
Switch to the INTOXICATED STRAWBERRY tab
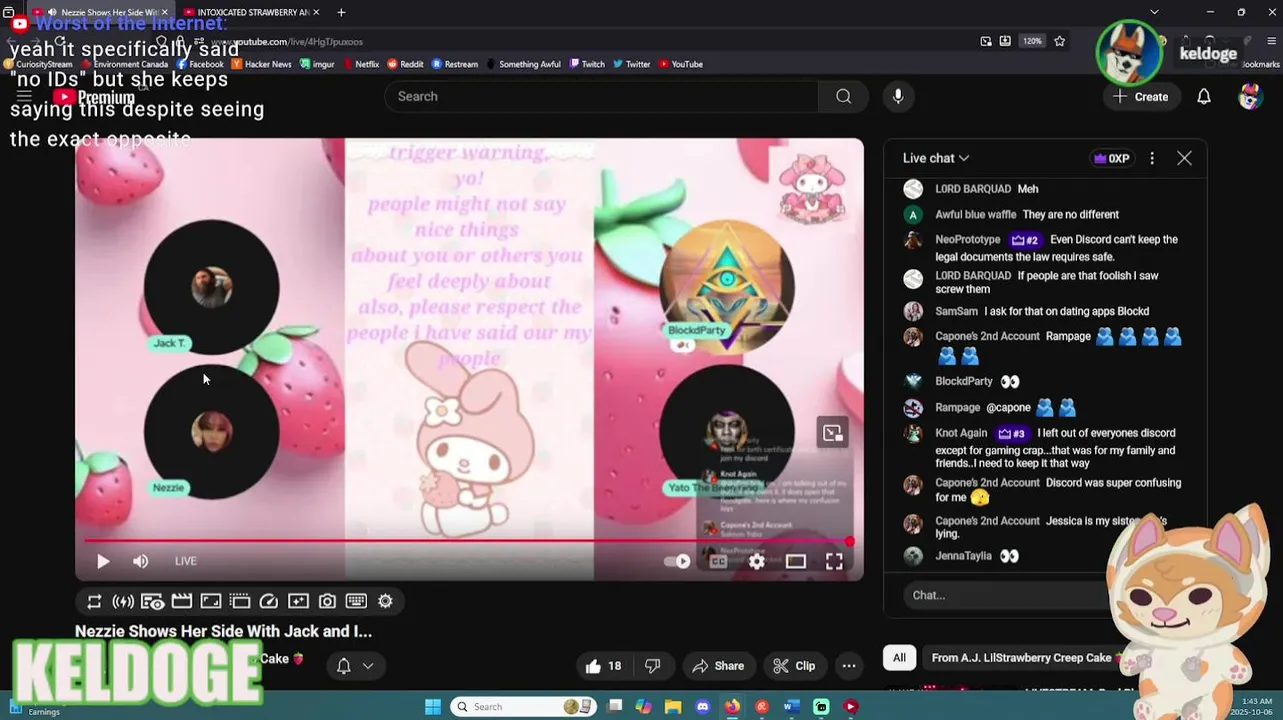point(250,12)
